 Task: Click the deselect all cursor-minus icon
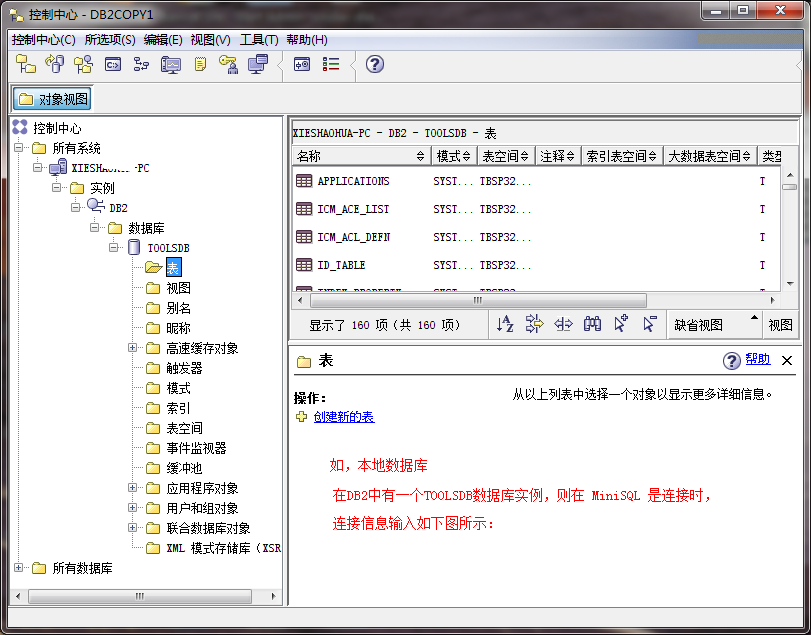point(650,324)
